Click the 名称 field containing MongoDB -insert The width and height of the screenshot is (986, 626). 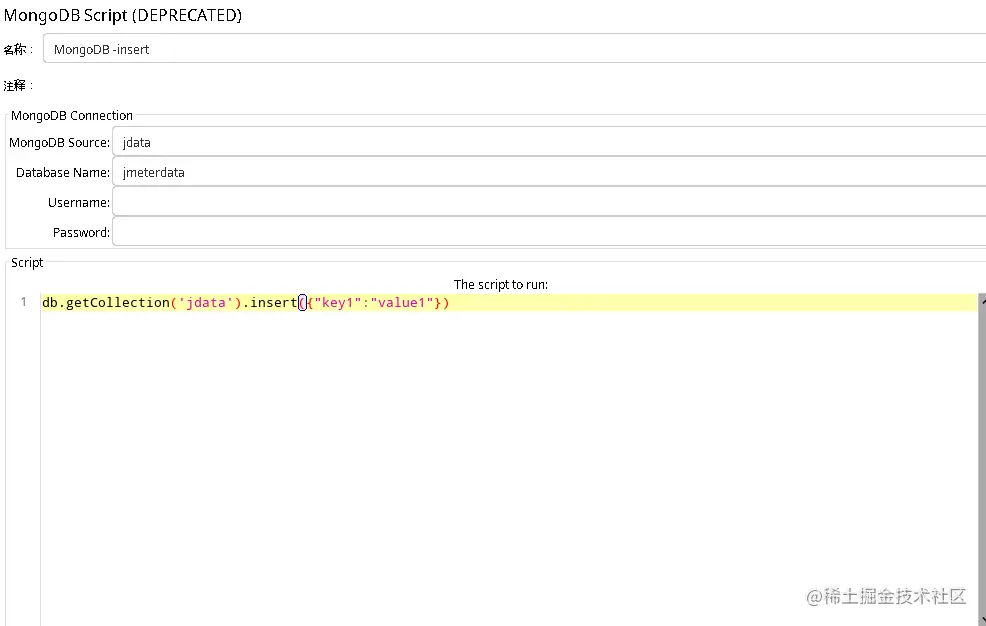300,48
